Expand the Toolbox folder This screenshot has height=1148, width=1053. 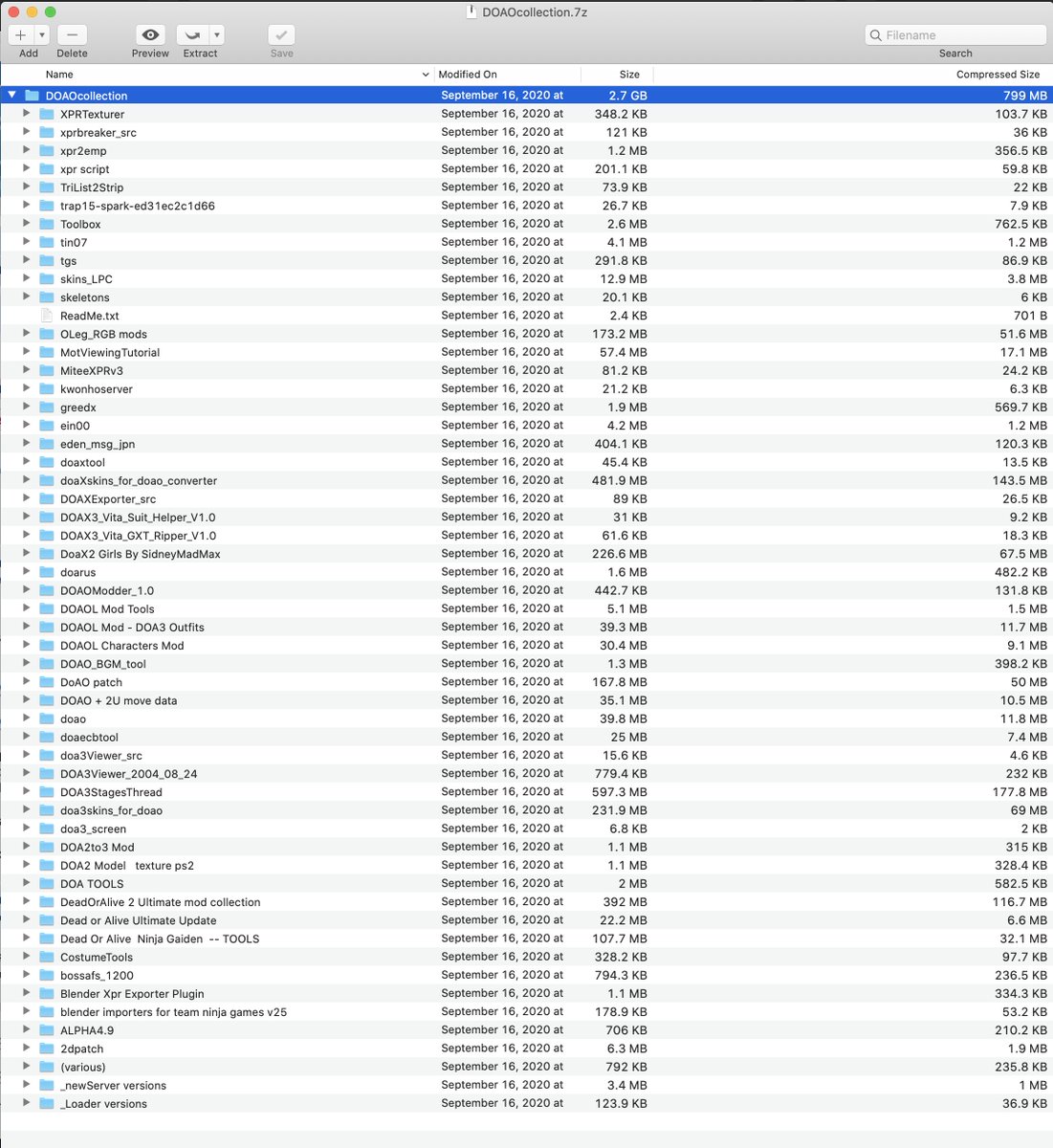(x=27, y=224)
